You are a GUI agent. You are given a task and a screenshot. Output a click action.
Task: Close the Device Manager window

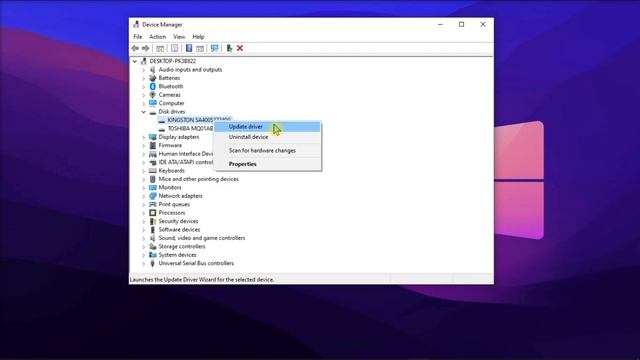(x=483, y=24)
